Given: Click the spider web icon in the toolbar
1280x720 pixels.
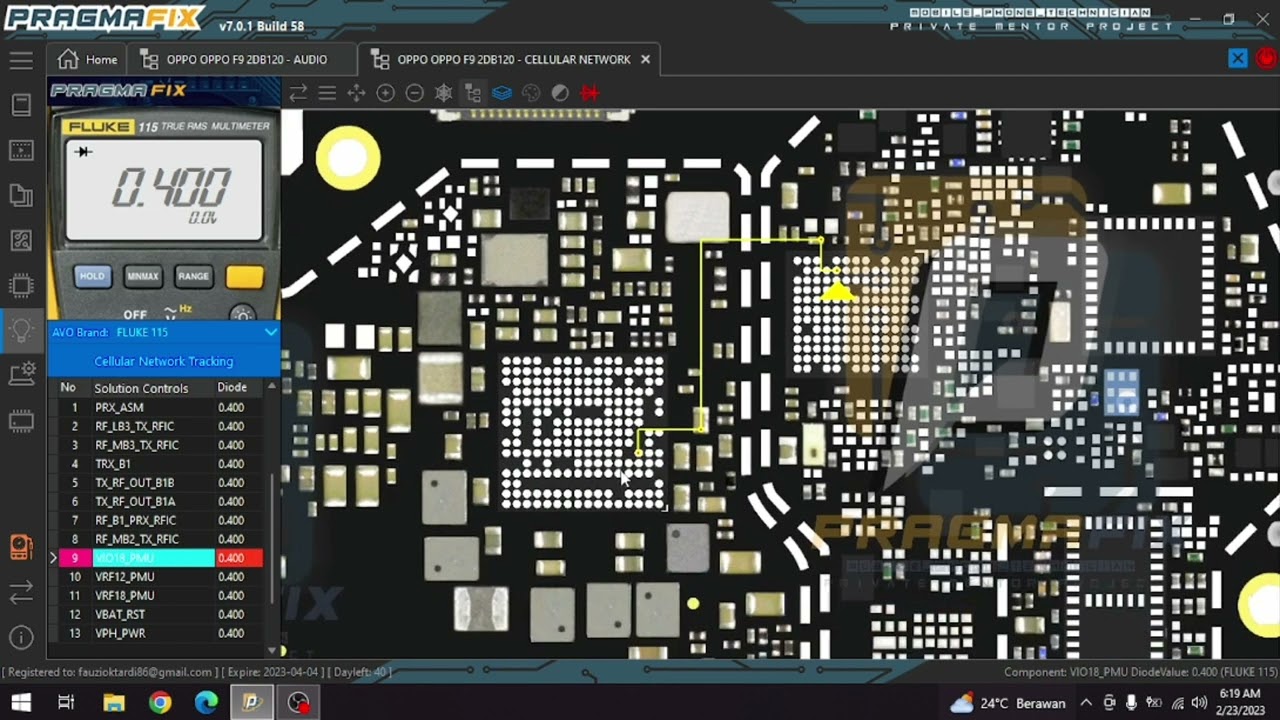Looking at the screenshot, I should [x=444, y=93].
